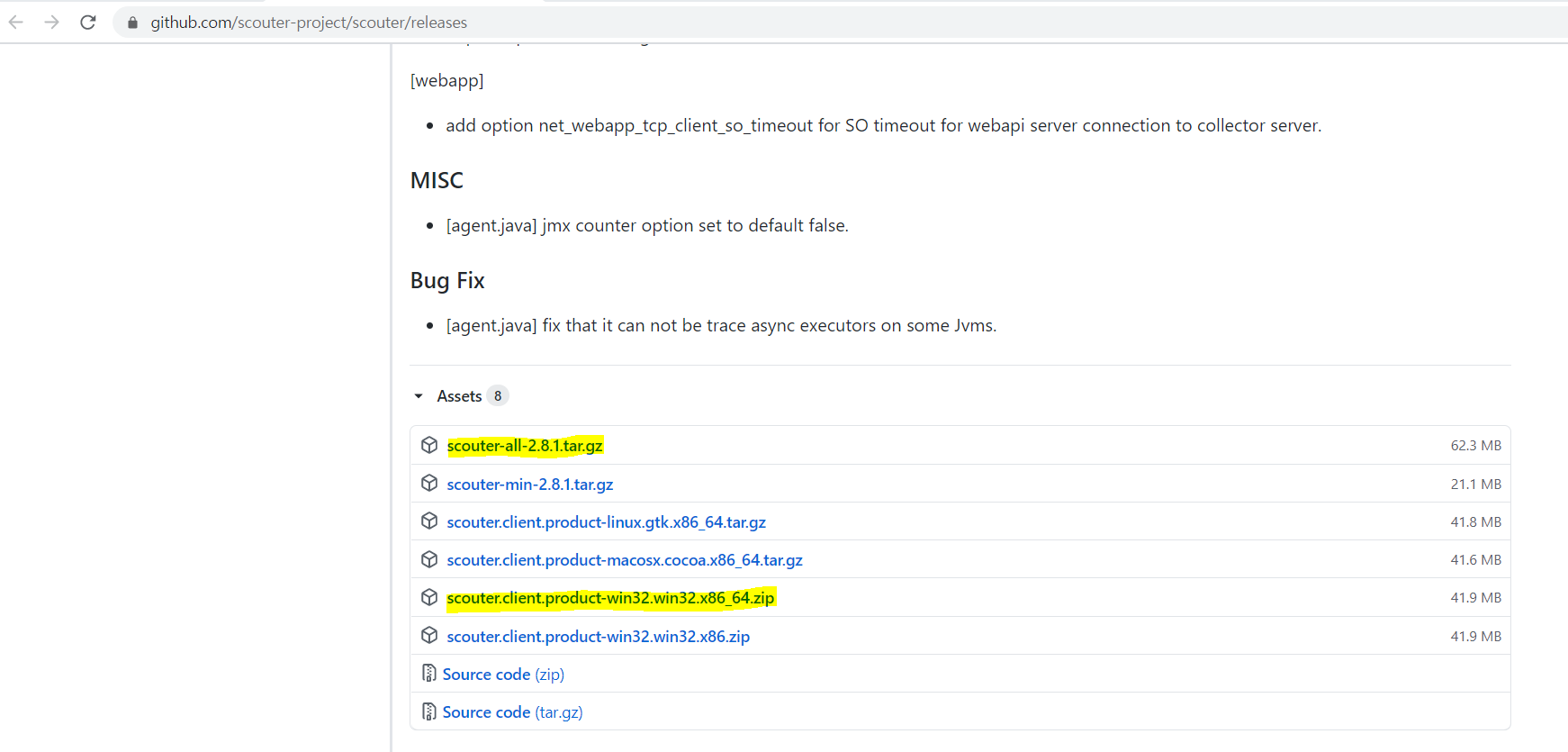This screenshot has width=1568, height=752.
Task: Click package icon beside scouter-all-2.8.1.tar.gz
Action: point(429,445)
